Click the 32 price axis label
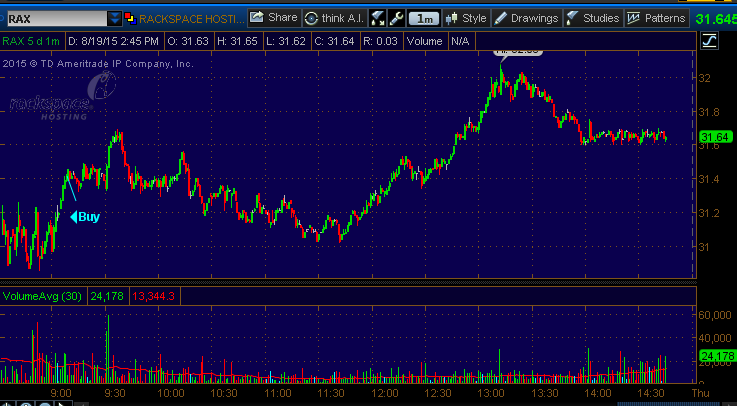 pos(707,78)
